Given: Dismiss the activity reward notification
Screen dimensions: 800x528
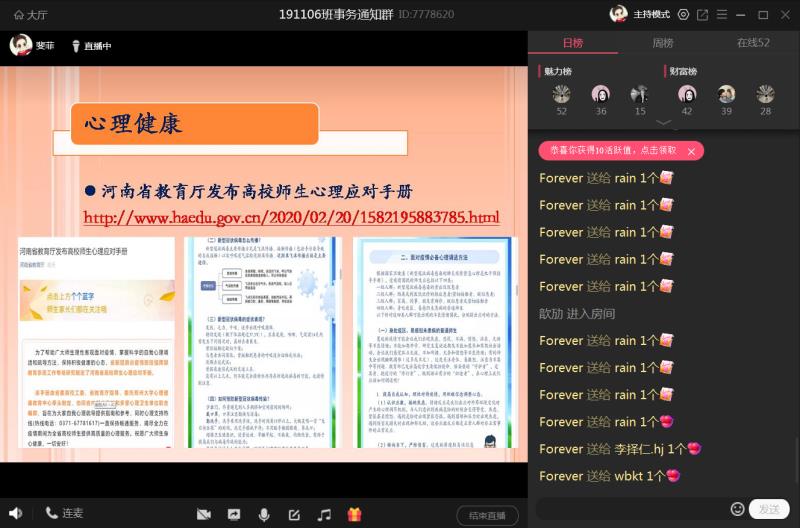Looking at the screenshot, I should [x=690, y=150].
